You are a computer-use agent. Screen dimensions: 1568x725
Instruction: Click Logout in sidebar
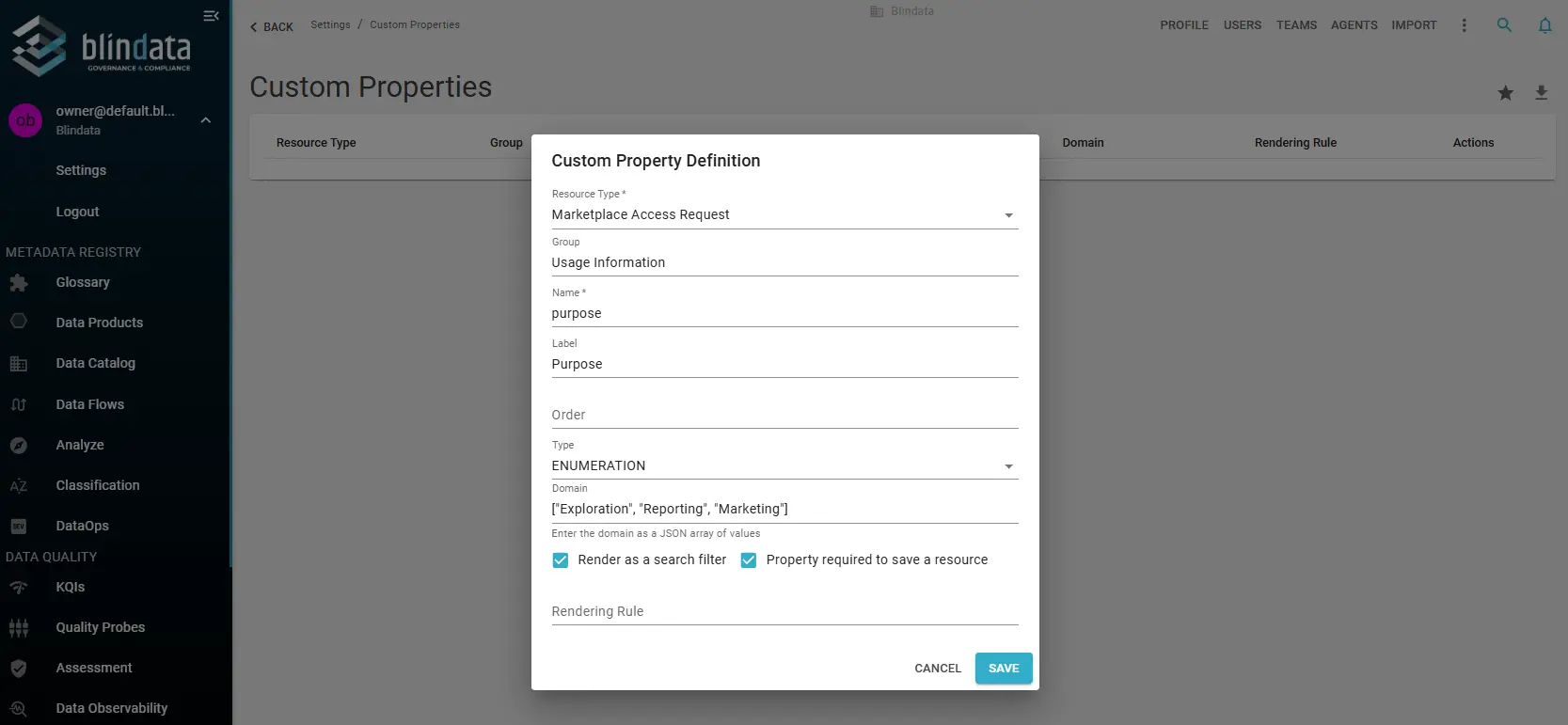pos(77,212)
